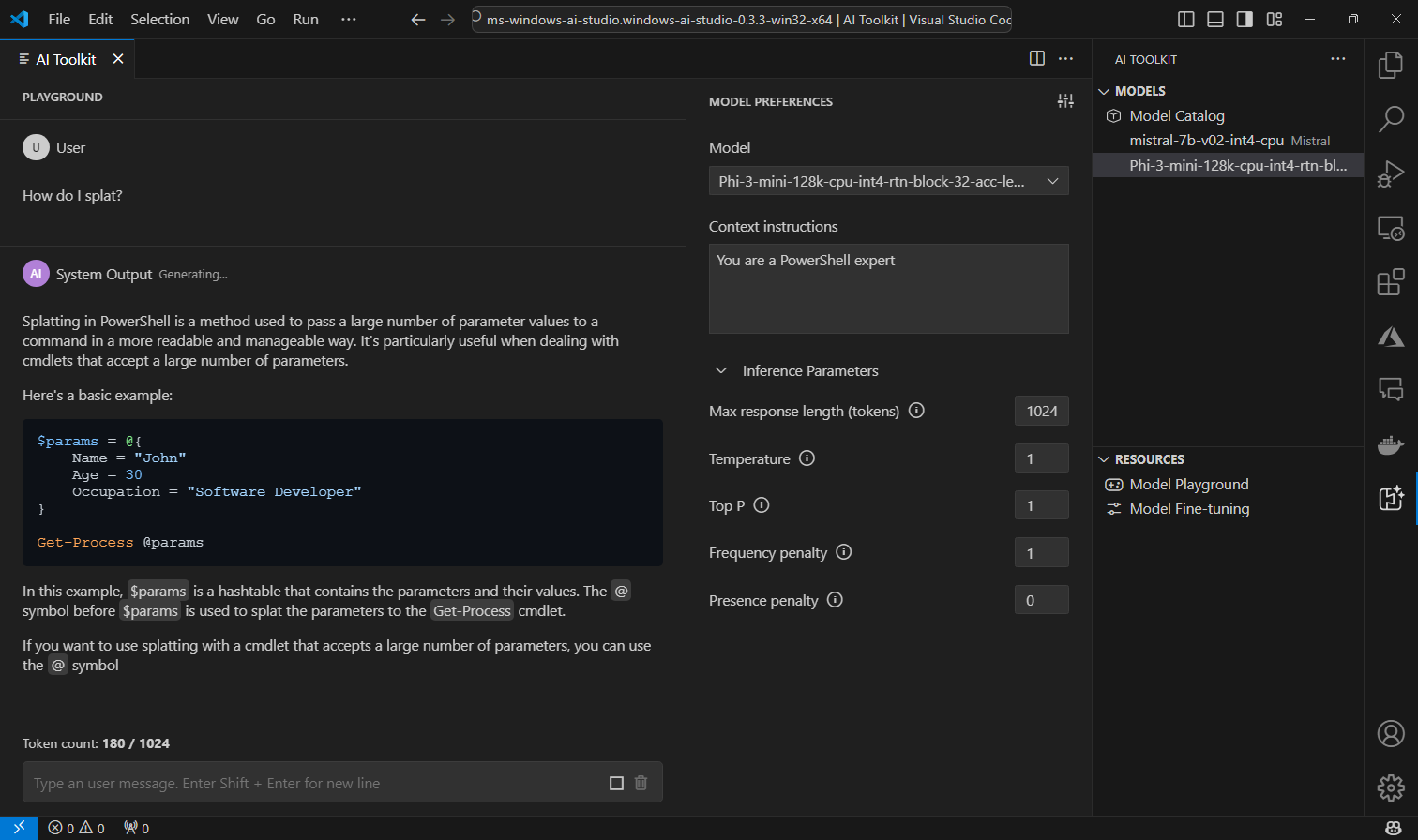Show info for Max response length
The width and height of the screenshot is (1418, 840).
(x=917, y=411)
